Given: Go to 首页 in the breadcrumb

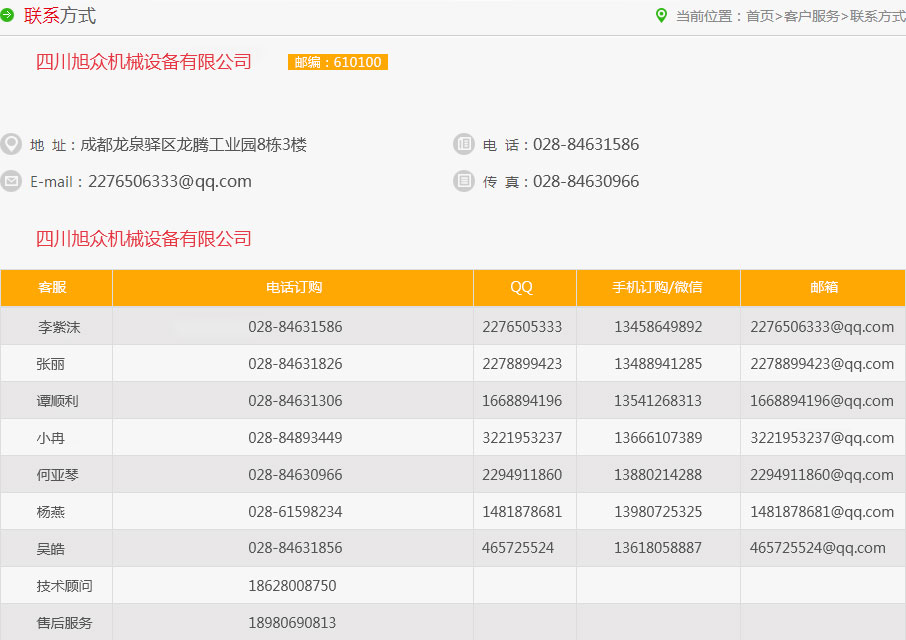Looking at the screenshot, I should coord(760,16).
